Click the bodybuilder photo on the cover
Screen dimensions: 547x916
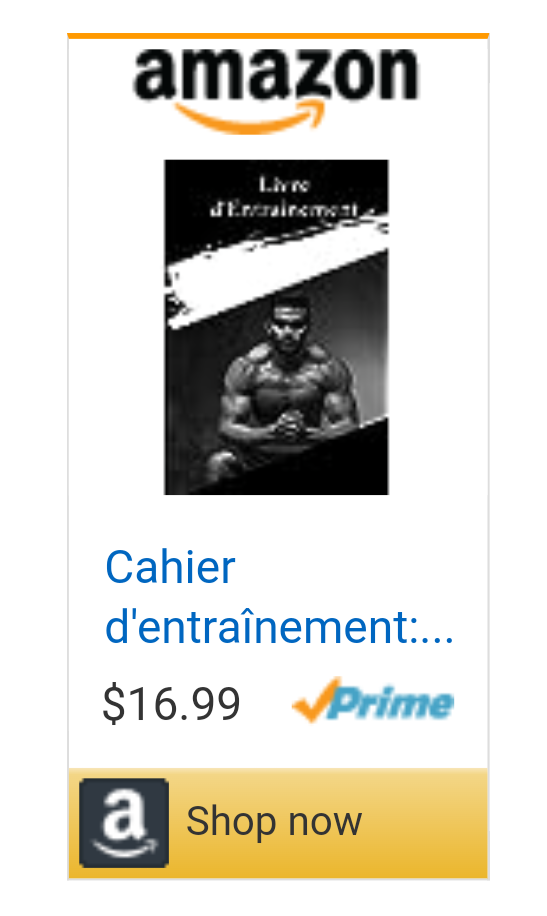click(x=284, y=386)
